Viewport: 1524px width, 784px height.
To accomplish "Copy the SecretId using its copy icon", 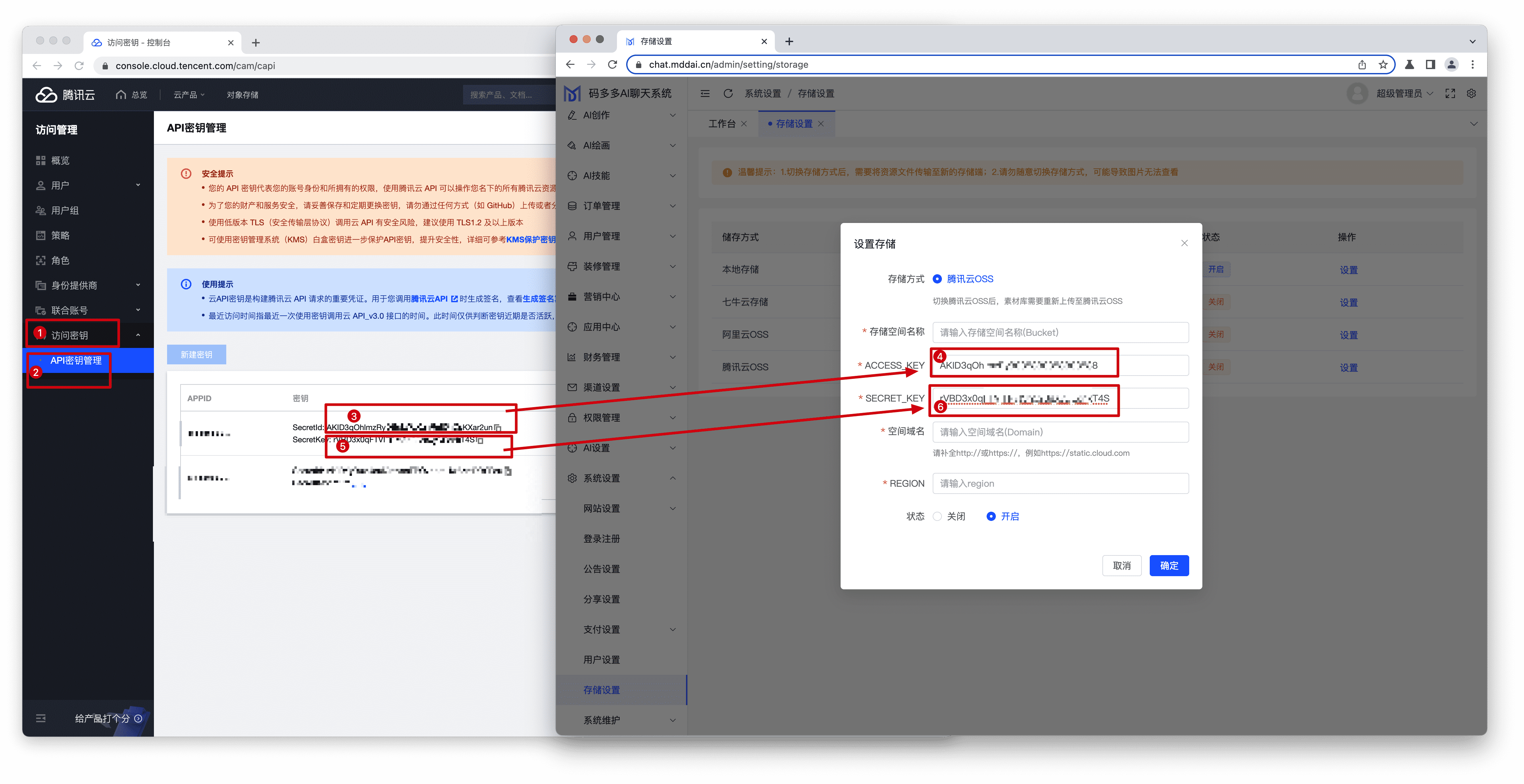I will (498, 427).
